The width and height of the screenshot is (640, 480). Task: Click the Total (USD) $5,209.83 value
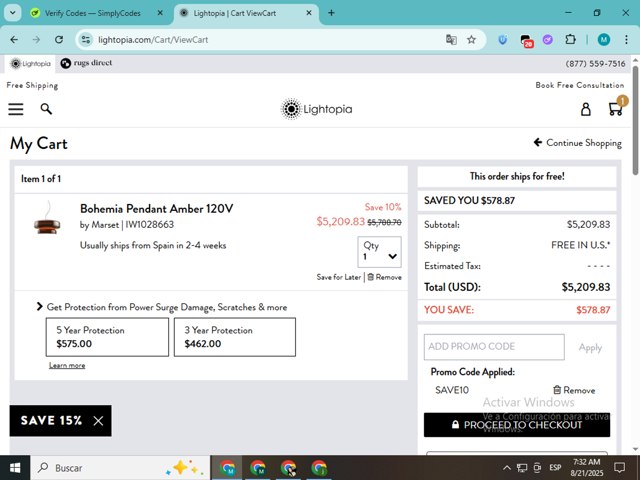point(586,287)
